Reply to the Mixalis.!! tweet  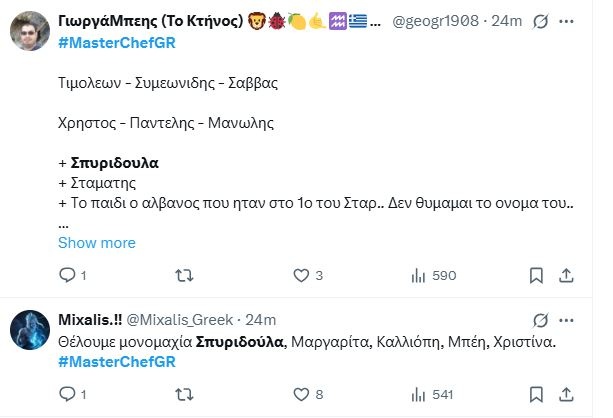click(x=67, y=394)
